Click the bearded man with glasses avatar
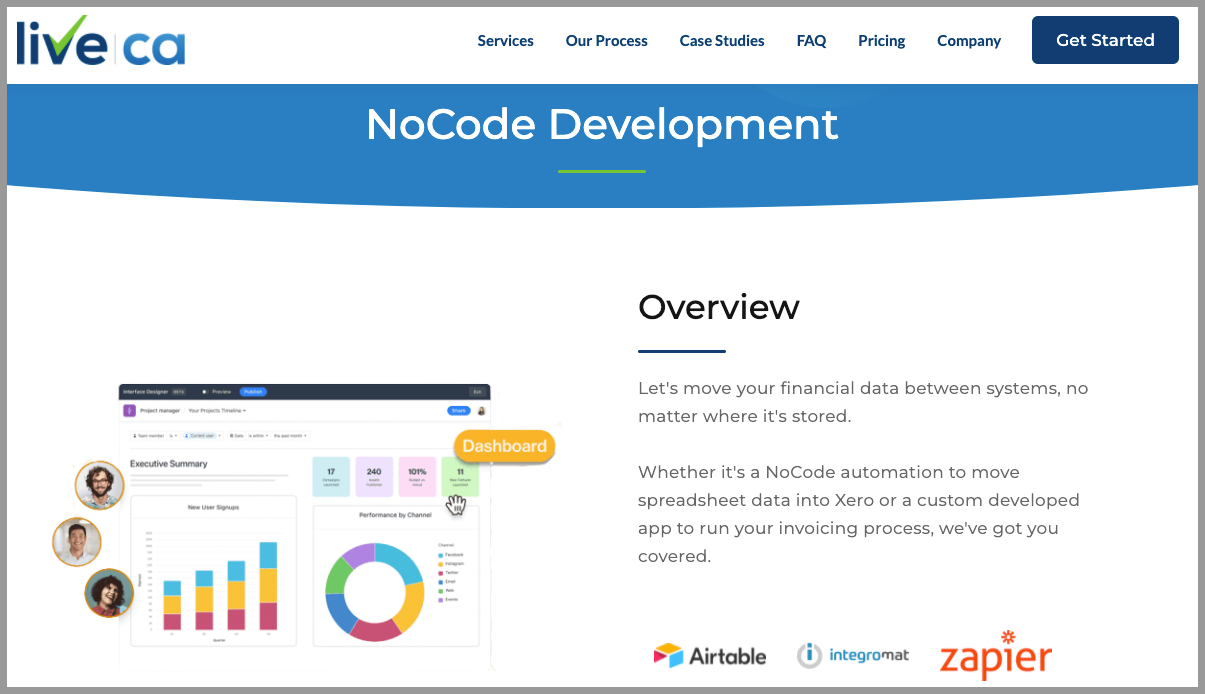Image resolution: width=1205 pixels, height=694 pixels. (100, 485)
